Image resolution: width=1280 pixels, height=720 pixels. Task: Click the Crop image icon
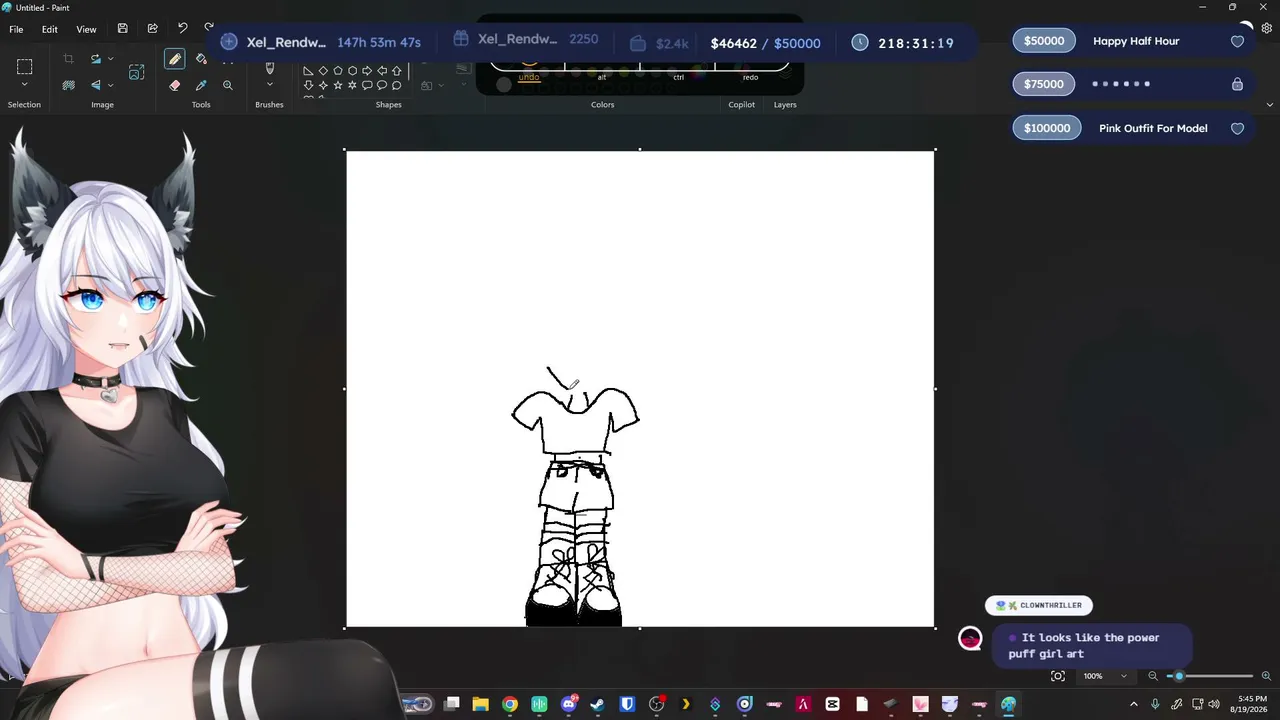pos(68,59)
